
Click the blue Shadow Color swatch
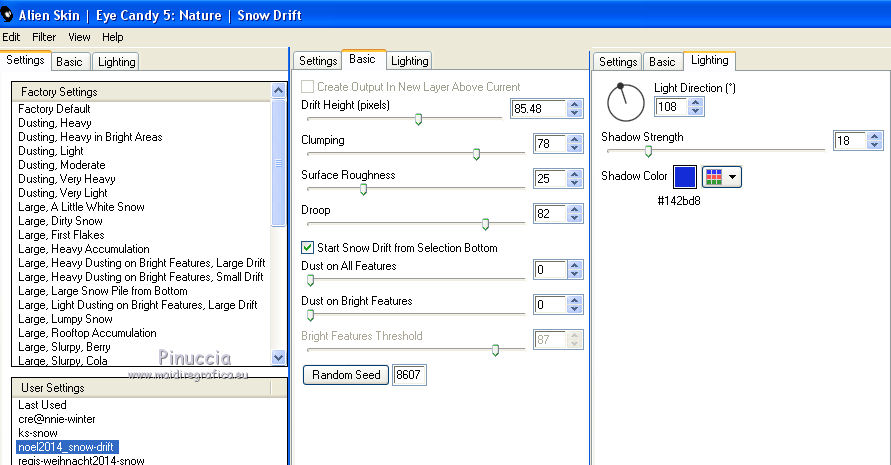tap(685, 177)
